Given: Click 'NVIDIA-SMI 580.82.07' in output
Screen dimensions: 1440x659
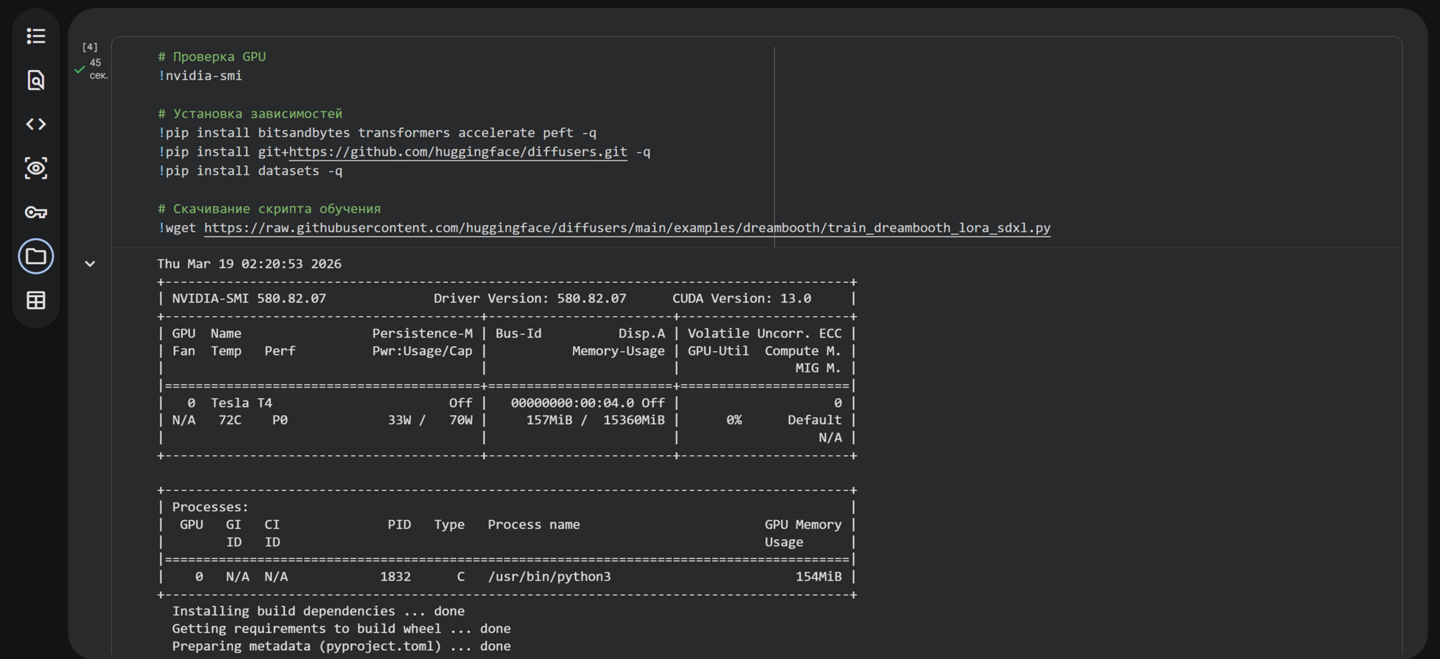Looking at the screenshot, I should point(249,298).
